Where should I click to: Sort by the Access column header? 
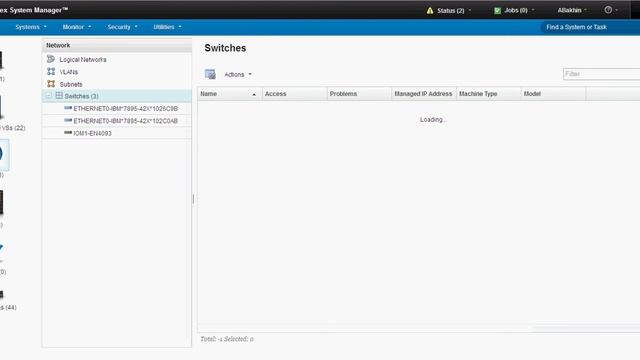294,94
